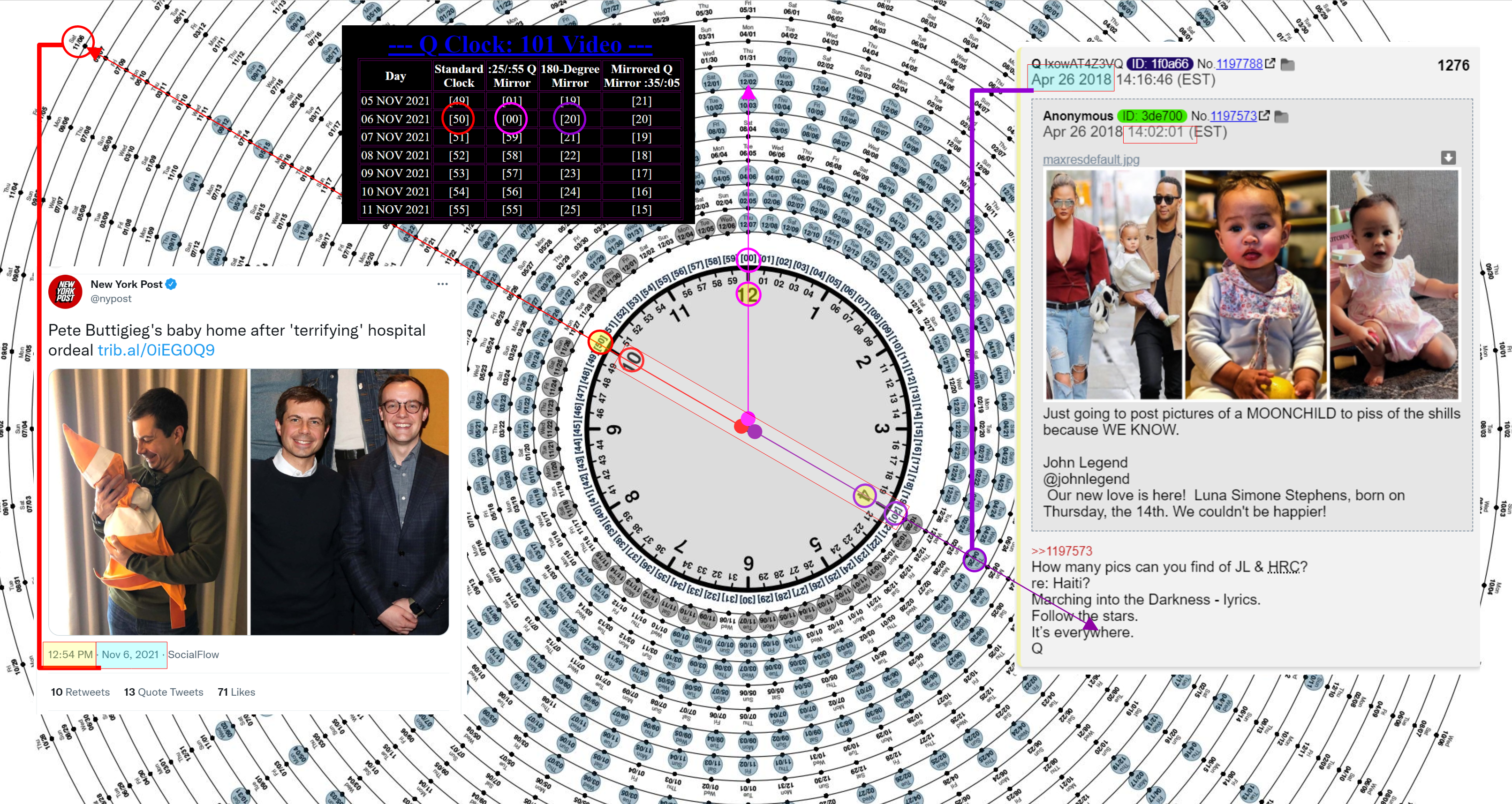The image size is (1512, 804).
Task: Open tweet photo of man holding swaddled baby
Action: (x=148, y=502)
